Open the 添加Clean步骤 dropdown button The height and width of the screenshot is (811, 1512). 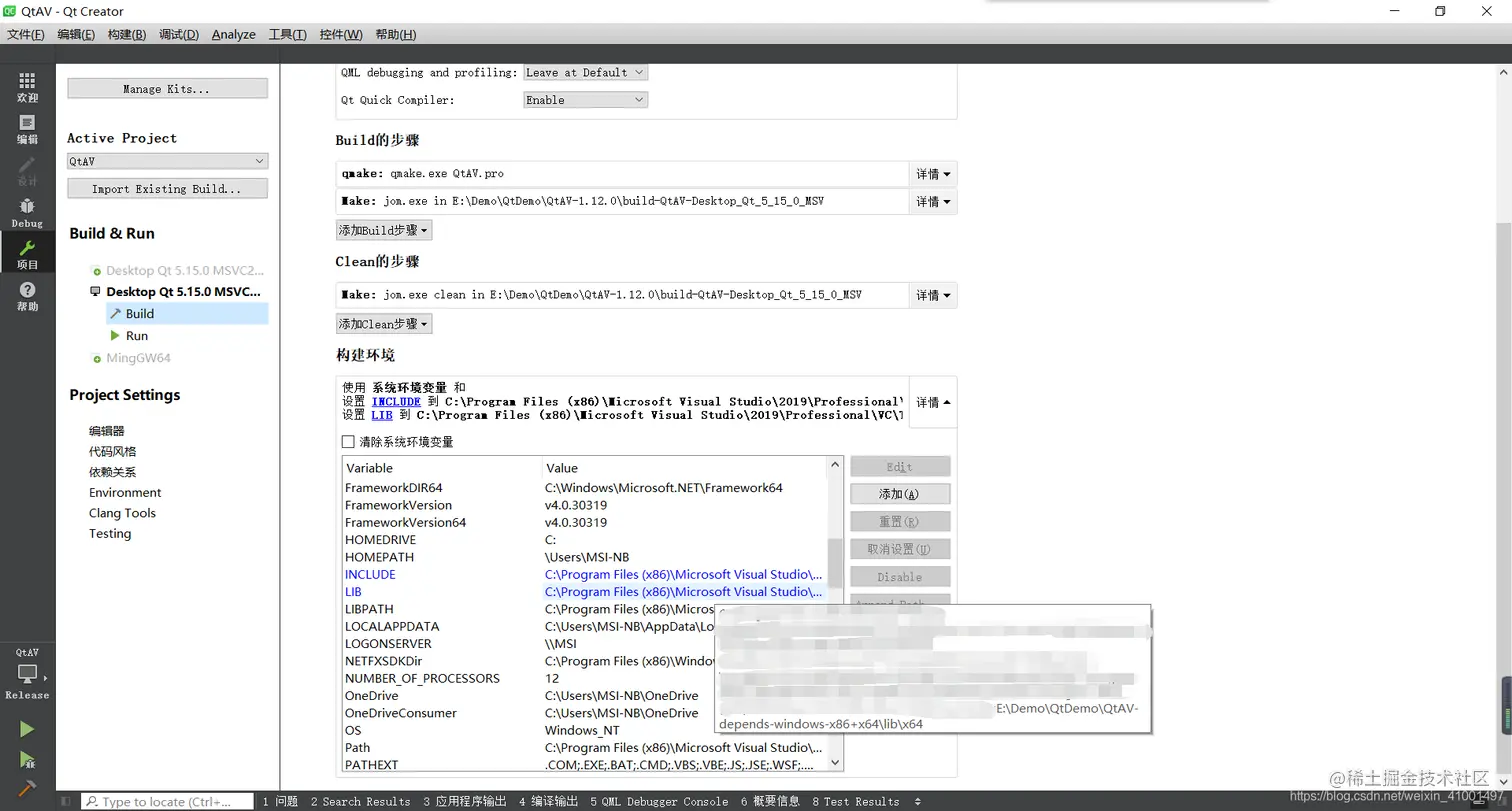[384, 324]
